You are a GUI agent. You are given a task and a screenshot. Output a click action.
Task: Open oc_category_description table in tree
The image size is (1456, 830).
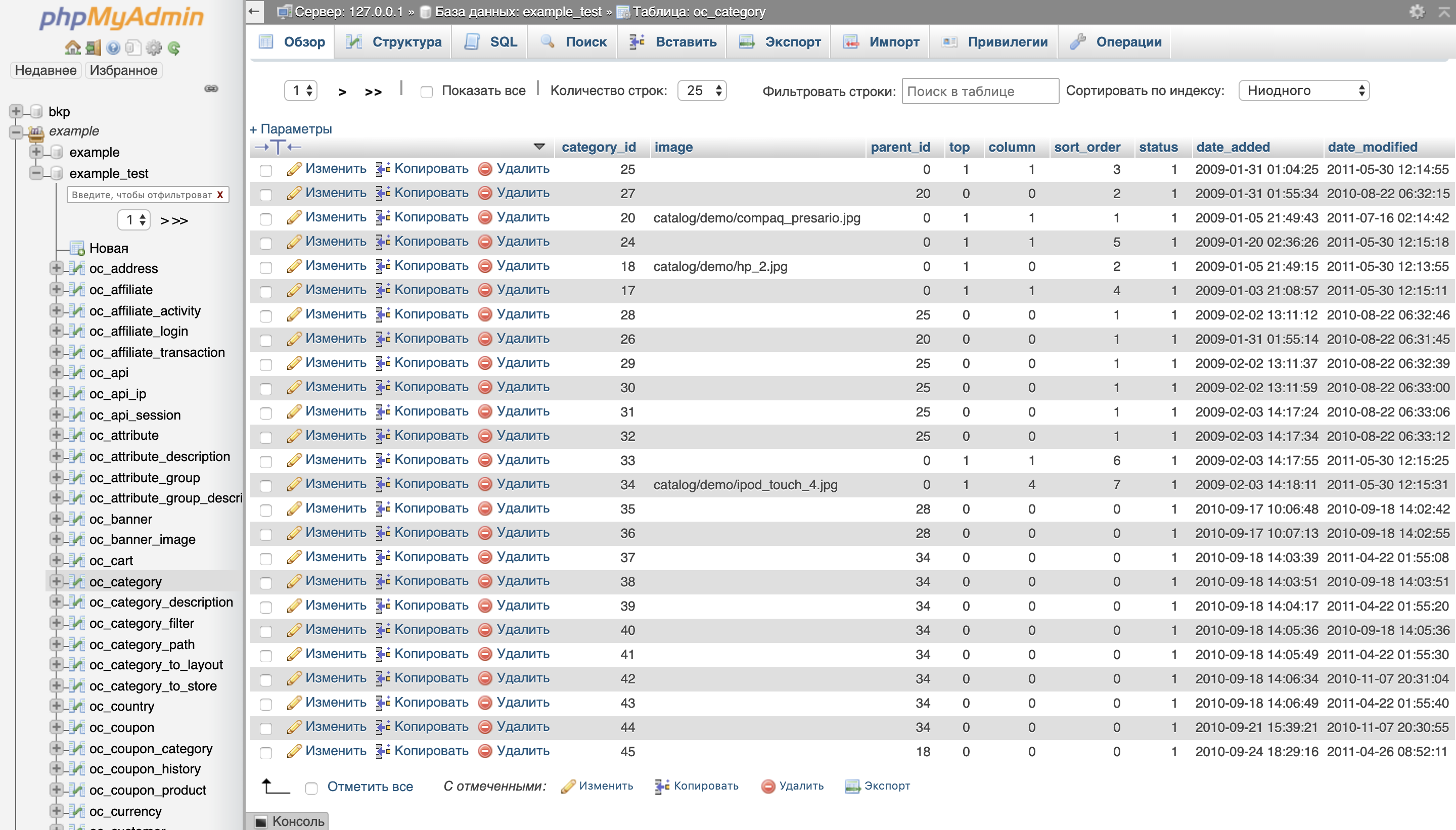[x=161, y=602]
